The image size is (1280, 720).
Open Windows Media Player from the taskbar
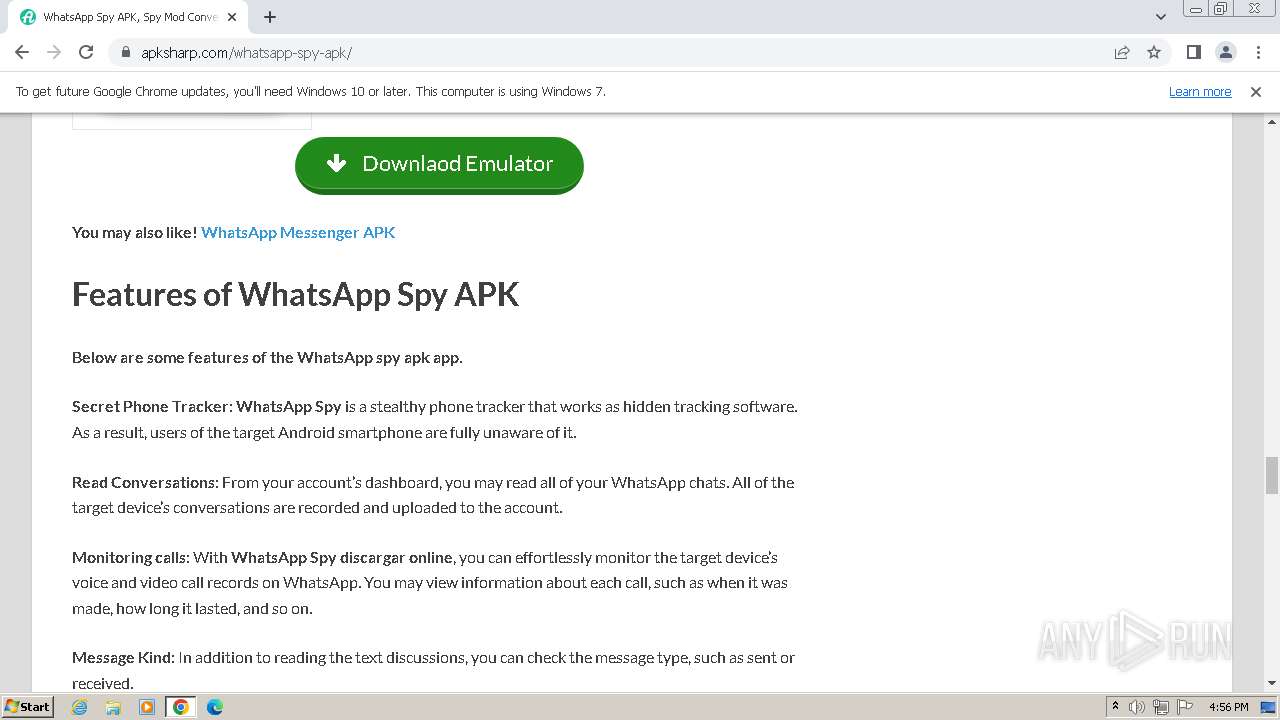pos(147,707)
